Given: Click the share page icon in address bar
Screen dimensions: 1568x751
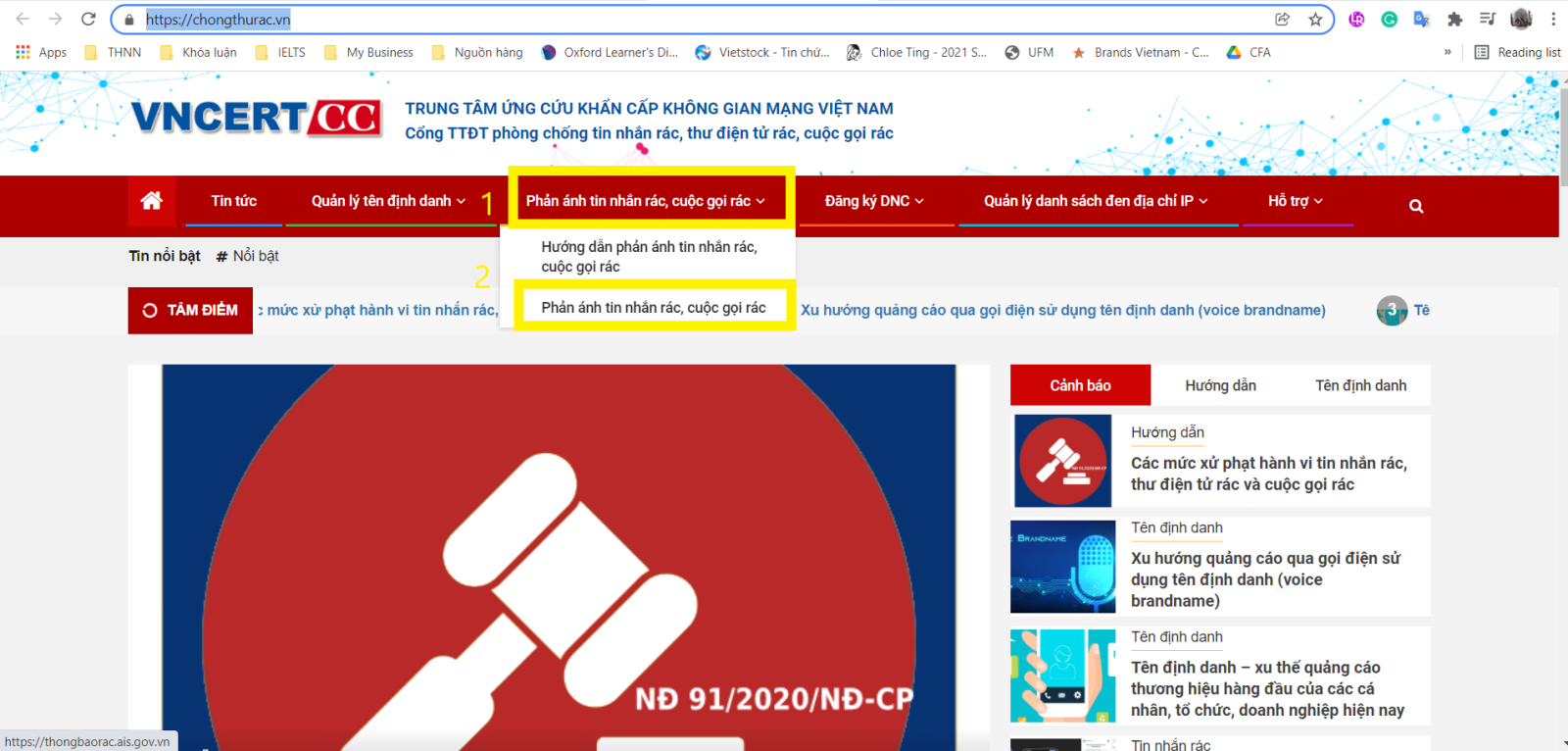Looking at the screenshot, I should (1282, 19).
